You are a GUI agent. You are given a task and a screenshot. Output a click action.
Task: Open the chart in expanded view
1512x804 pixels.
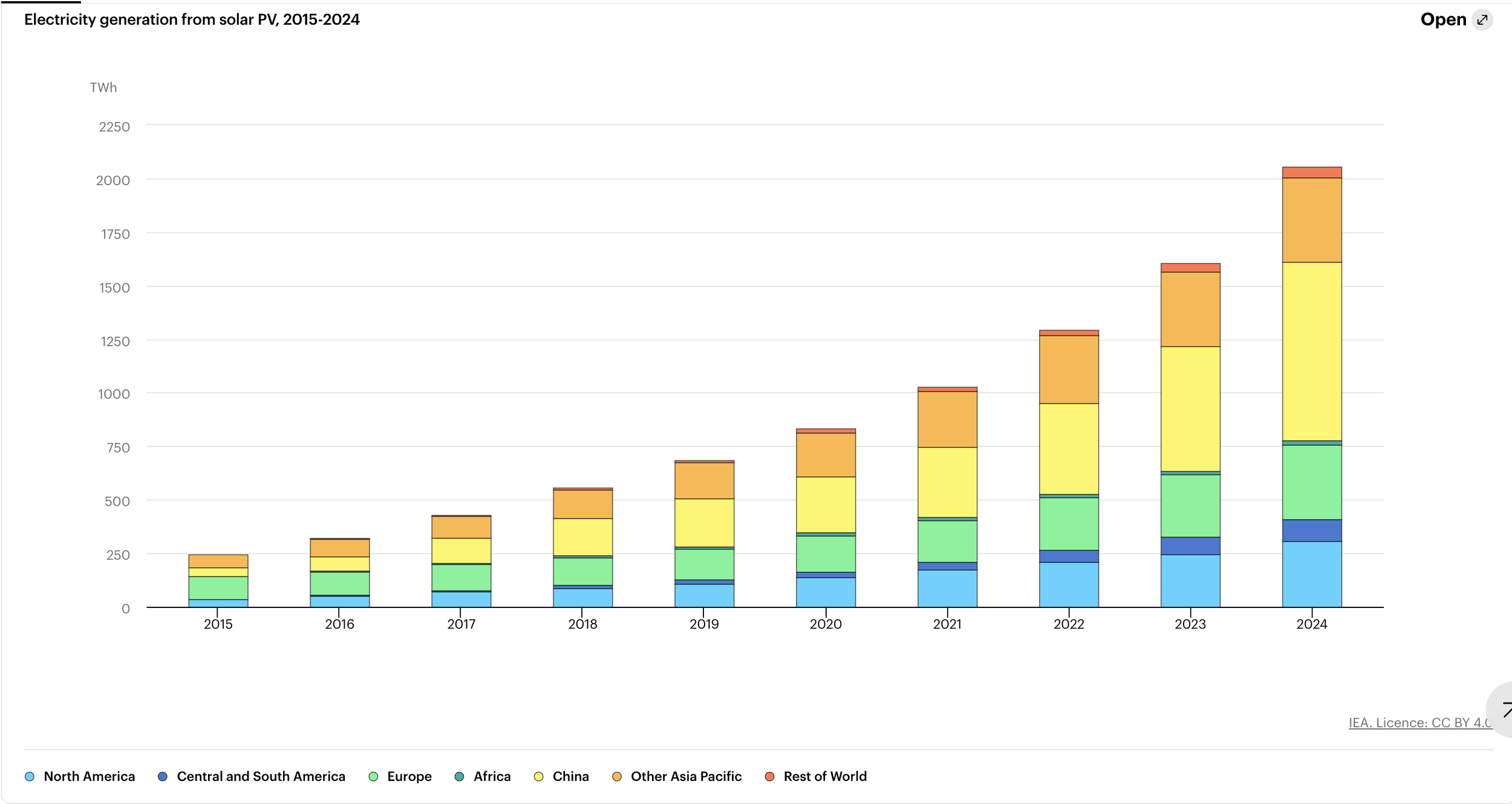[x=1456, y=19]
